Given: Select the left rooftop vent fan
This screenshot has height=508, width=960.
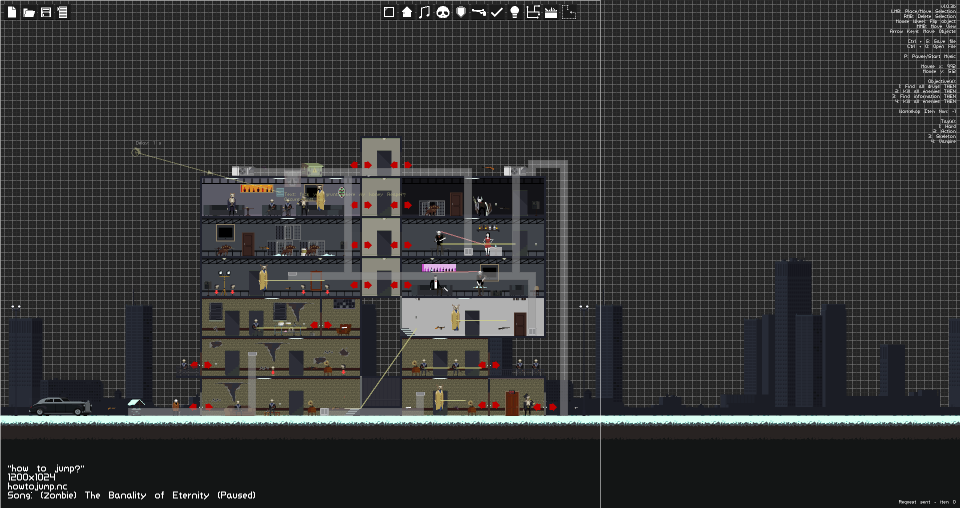Looking at the screenshot, I should (x=241, y=171).
